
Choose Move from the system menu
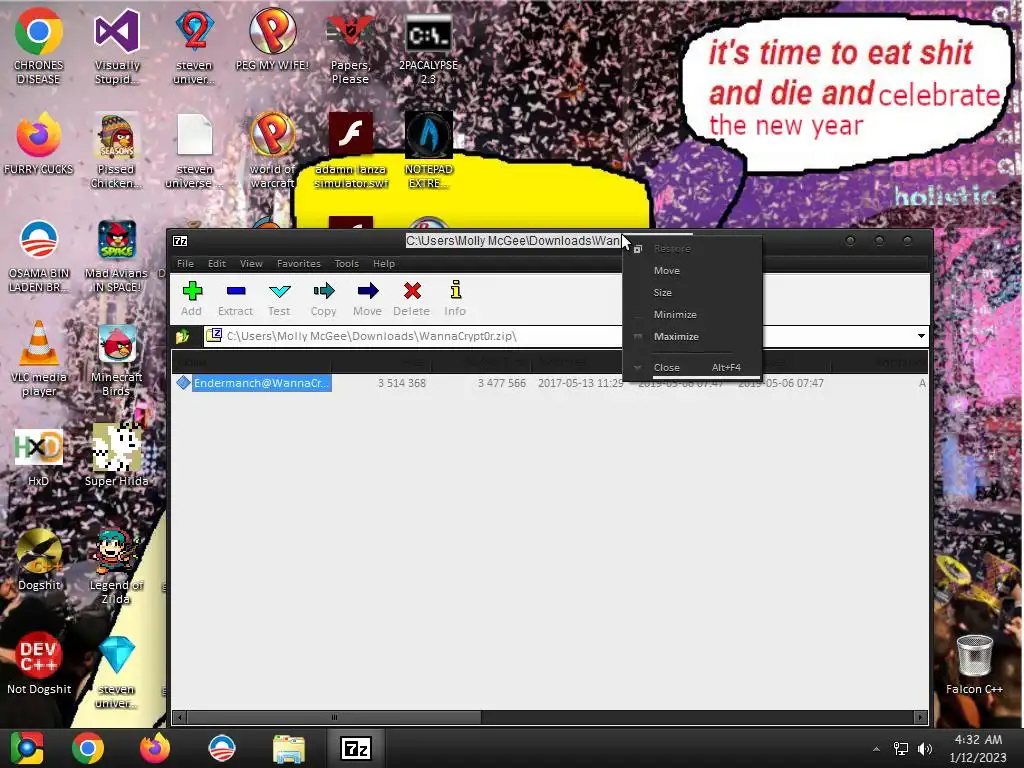pyautogui.click(x=692, y=270)
